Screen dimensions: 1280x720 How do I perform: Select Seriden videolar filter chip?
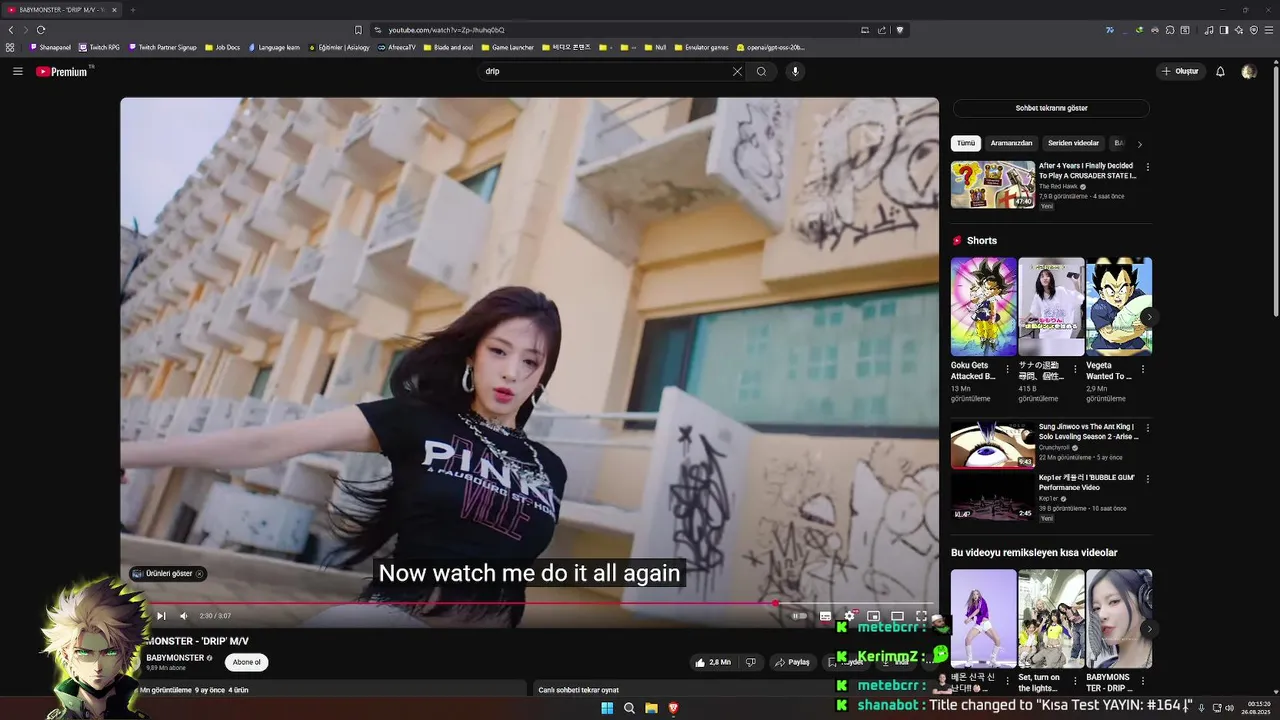[1073, 143]
